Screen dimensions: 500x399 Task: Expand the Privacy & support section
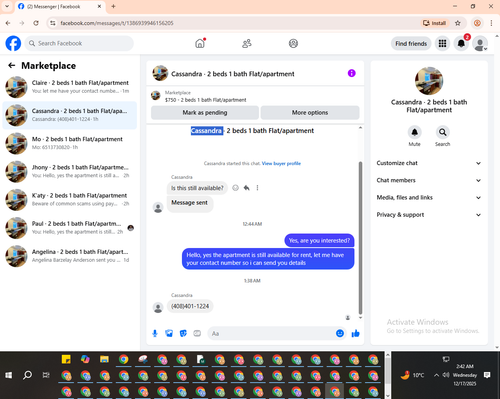click(429, 215)
